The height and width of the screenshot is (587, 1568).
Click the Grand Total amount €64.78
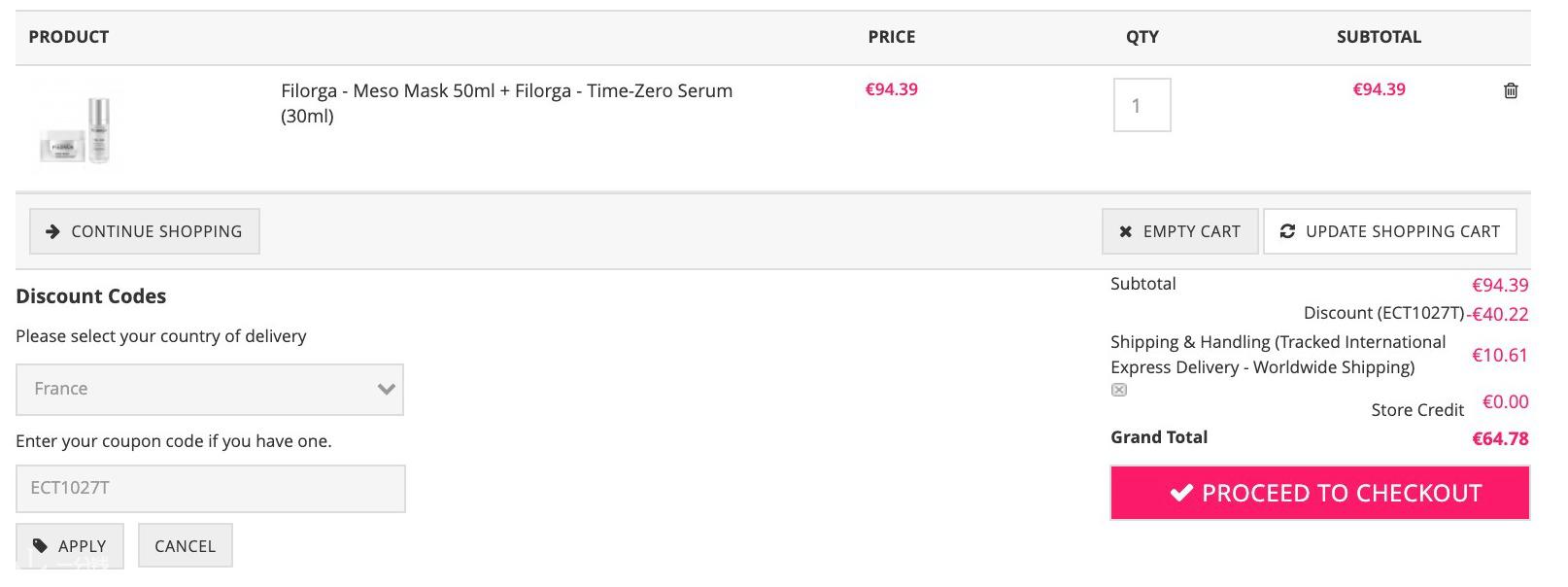tap(1500, 438)
